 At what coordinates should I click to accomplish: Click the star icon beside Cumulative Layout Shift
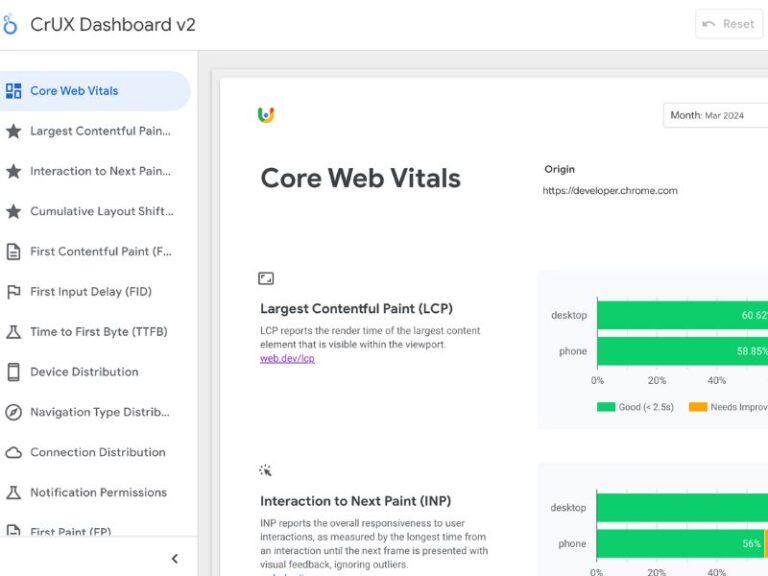[x=14, y=211]
